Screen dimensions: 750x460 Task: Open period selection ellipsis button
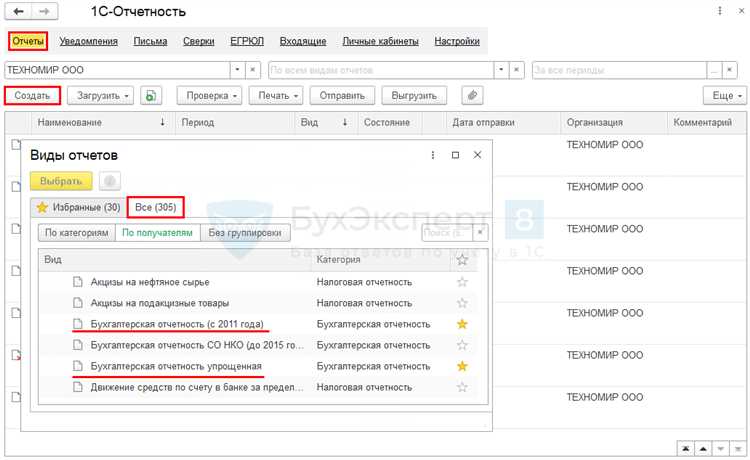(714, 70)
